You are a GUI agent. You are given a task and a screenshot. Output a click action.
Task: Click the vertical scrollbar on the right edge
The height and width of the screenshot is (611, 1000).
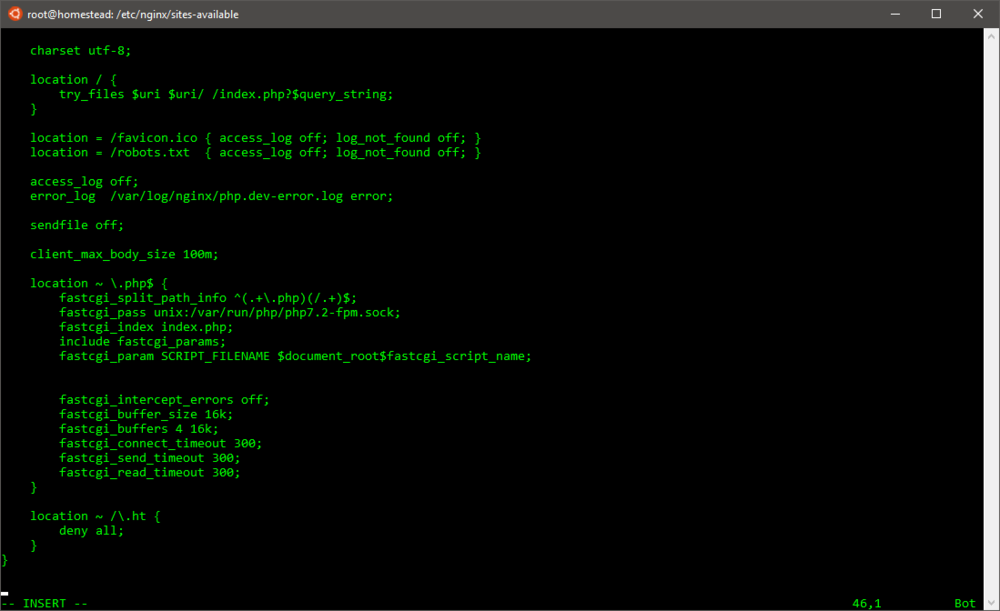tap(991, 300)
